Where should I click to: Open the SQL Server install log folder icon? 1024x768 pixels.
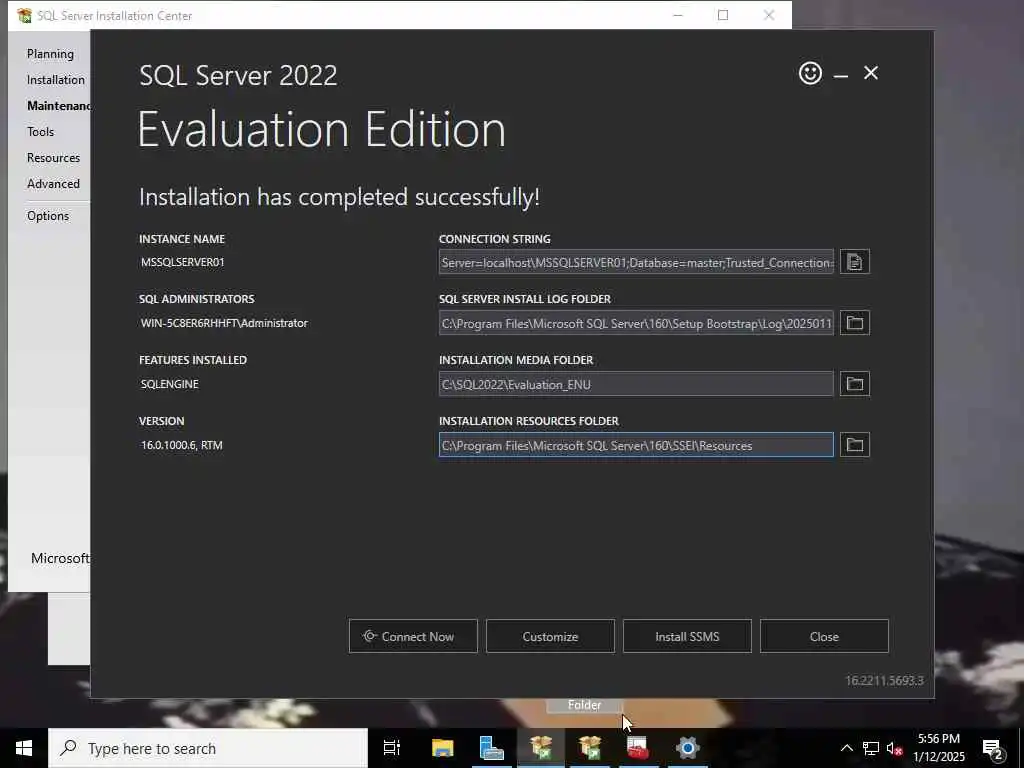(x=854, y=323)
